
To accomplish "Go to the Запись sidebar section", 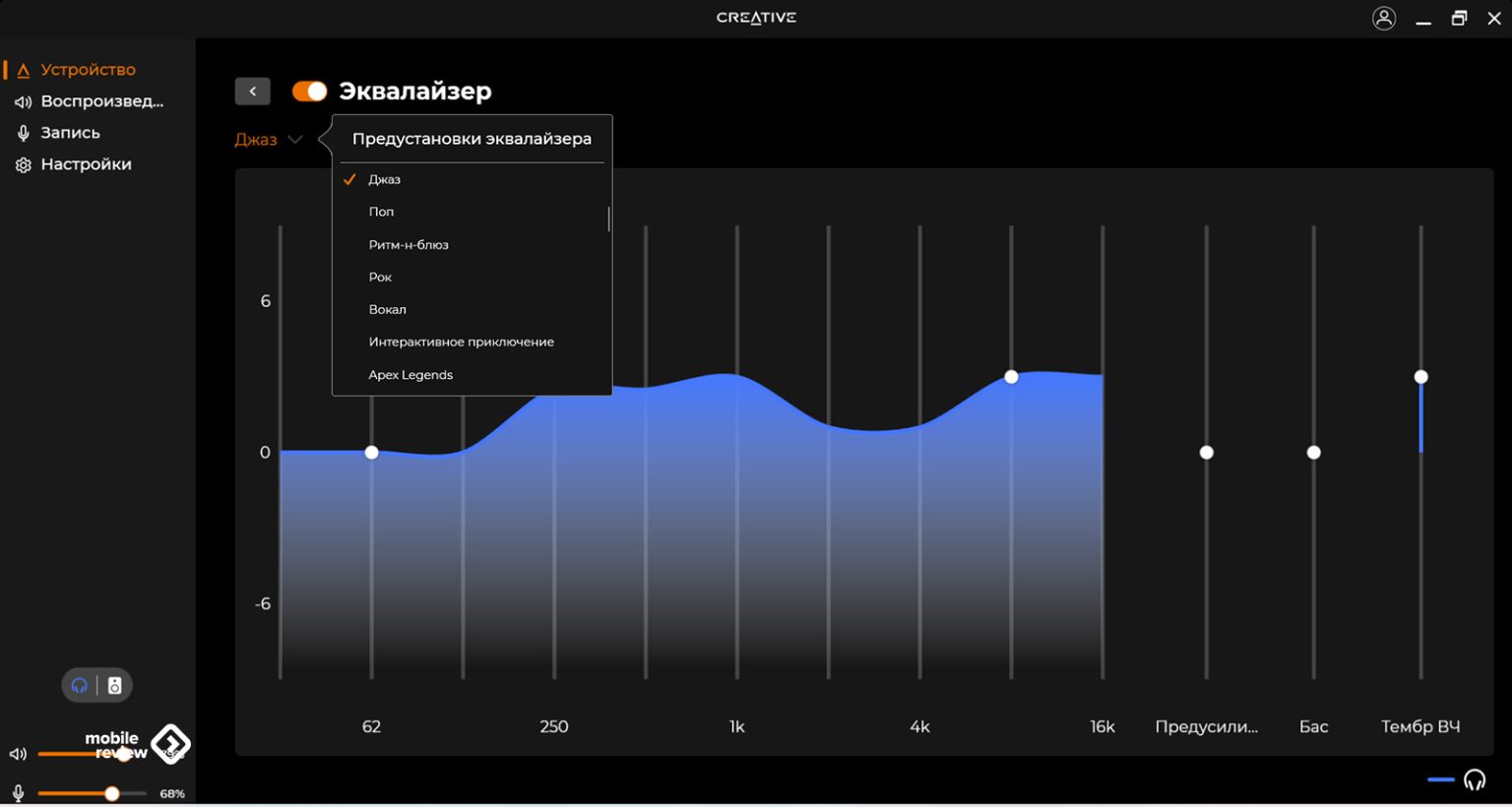I will tap(70, 133).
